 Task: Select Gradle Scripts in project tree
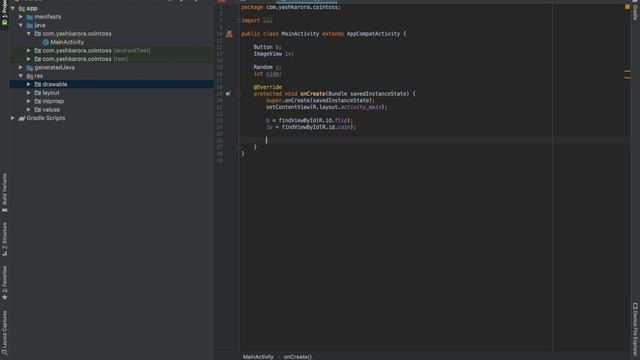(x=46, y=118)
